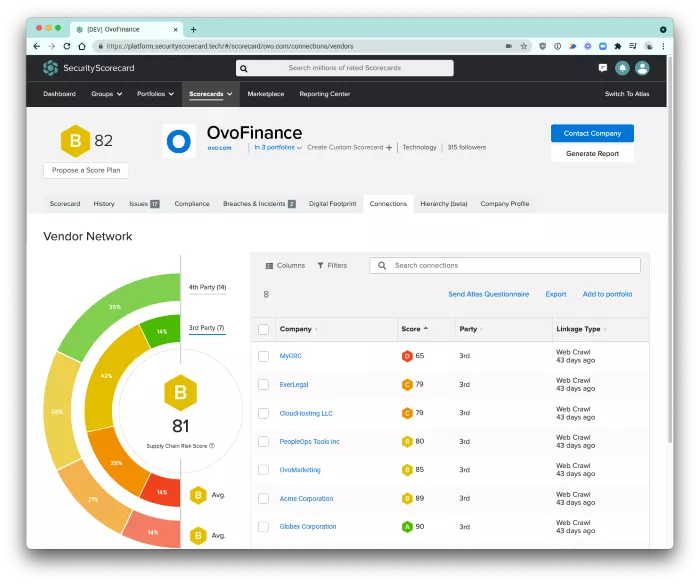Sort by the Linkage Type column header
Image resolution: width=700 pixels, height=584 pixels.
coord(581,329)
